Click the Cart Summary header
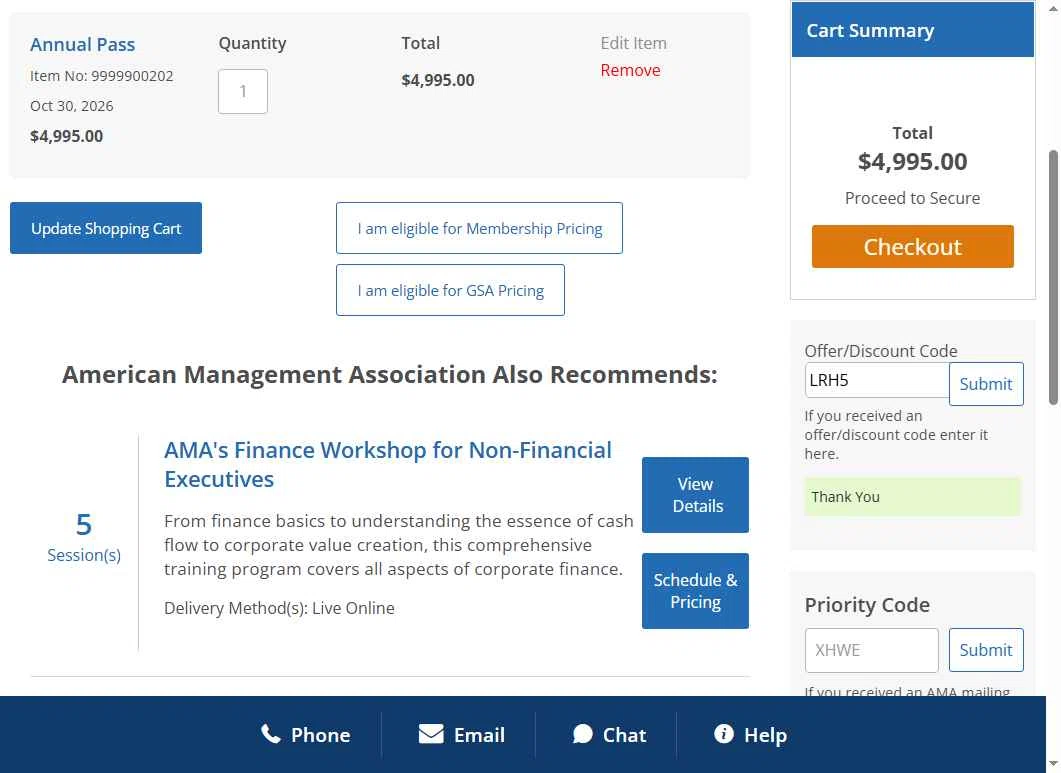 [912, 30]
